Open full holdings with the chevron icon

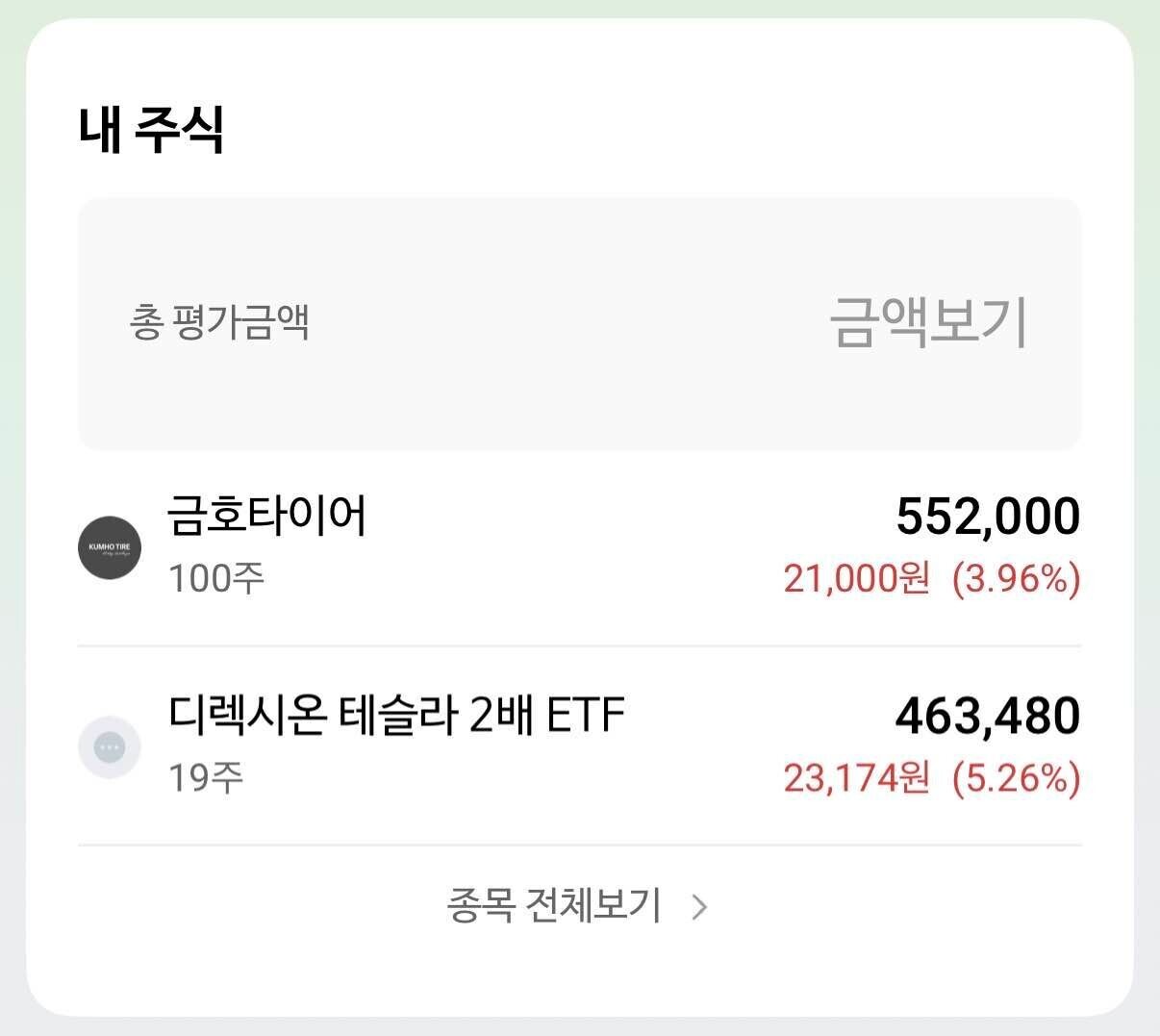click(699, 905)
